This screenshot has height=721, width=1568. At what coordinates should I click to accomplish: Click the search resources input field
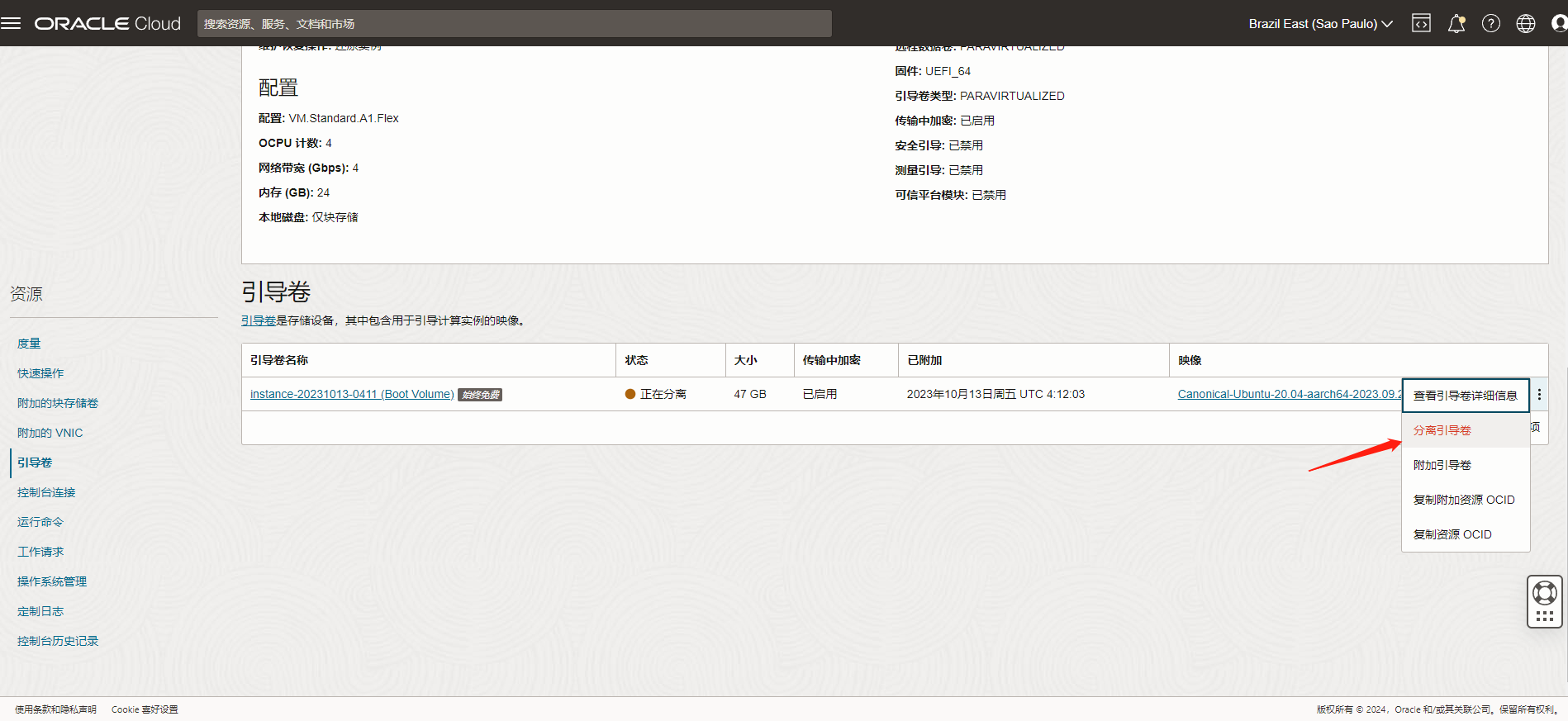[514, 24]
